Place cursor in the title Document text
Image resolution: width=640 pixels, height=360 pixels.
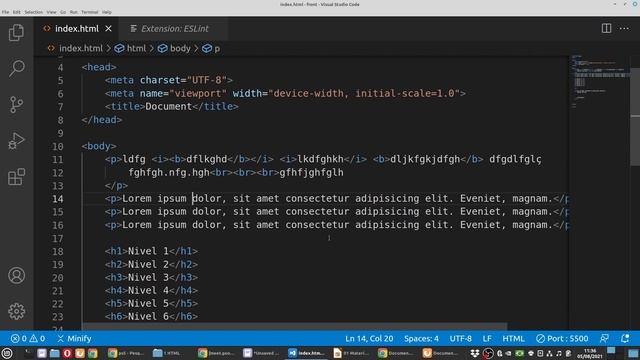click(x=169, y=107)
